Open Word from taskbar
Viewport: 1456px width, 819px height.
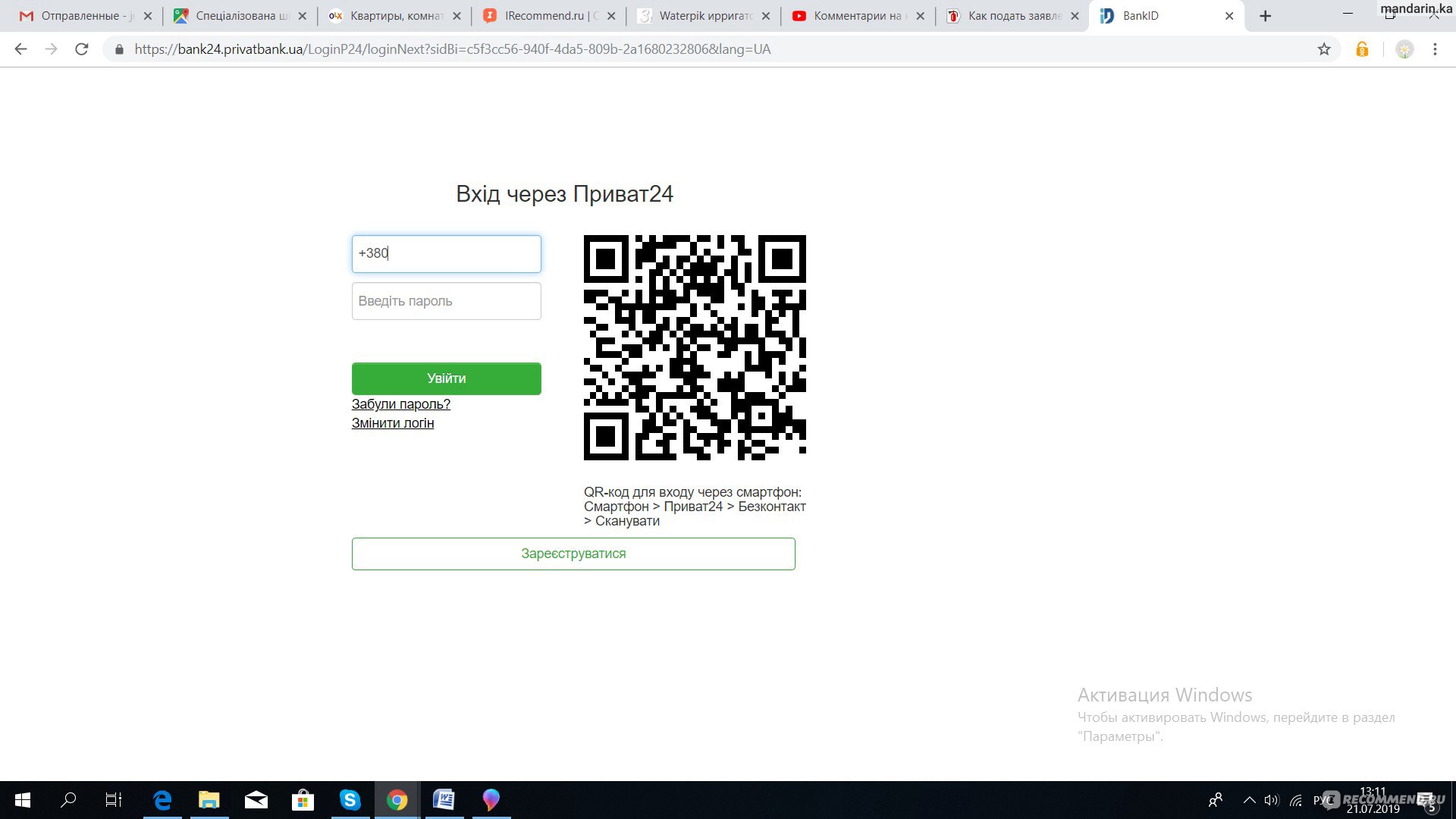tap(444, 800)
